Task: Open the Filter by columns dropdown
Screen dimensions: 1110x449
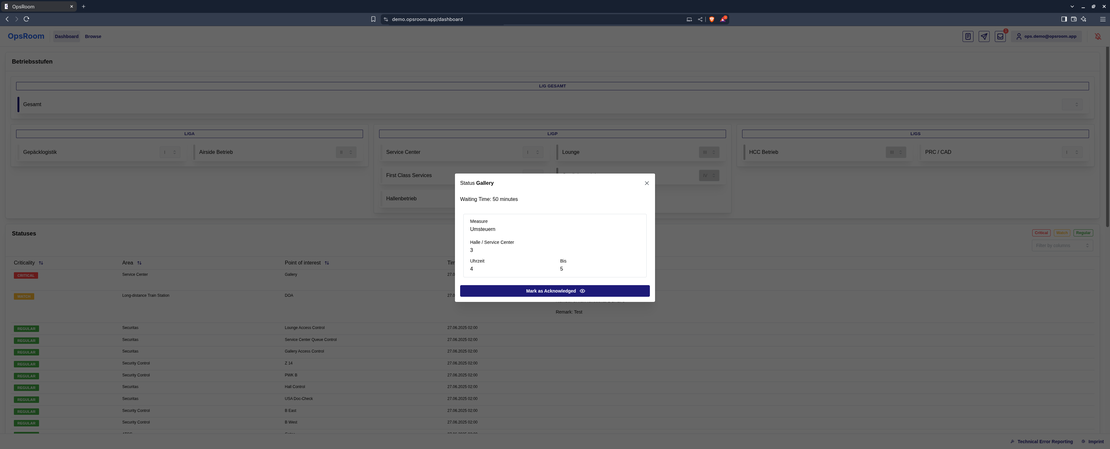Action: point(1062,245)
